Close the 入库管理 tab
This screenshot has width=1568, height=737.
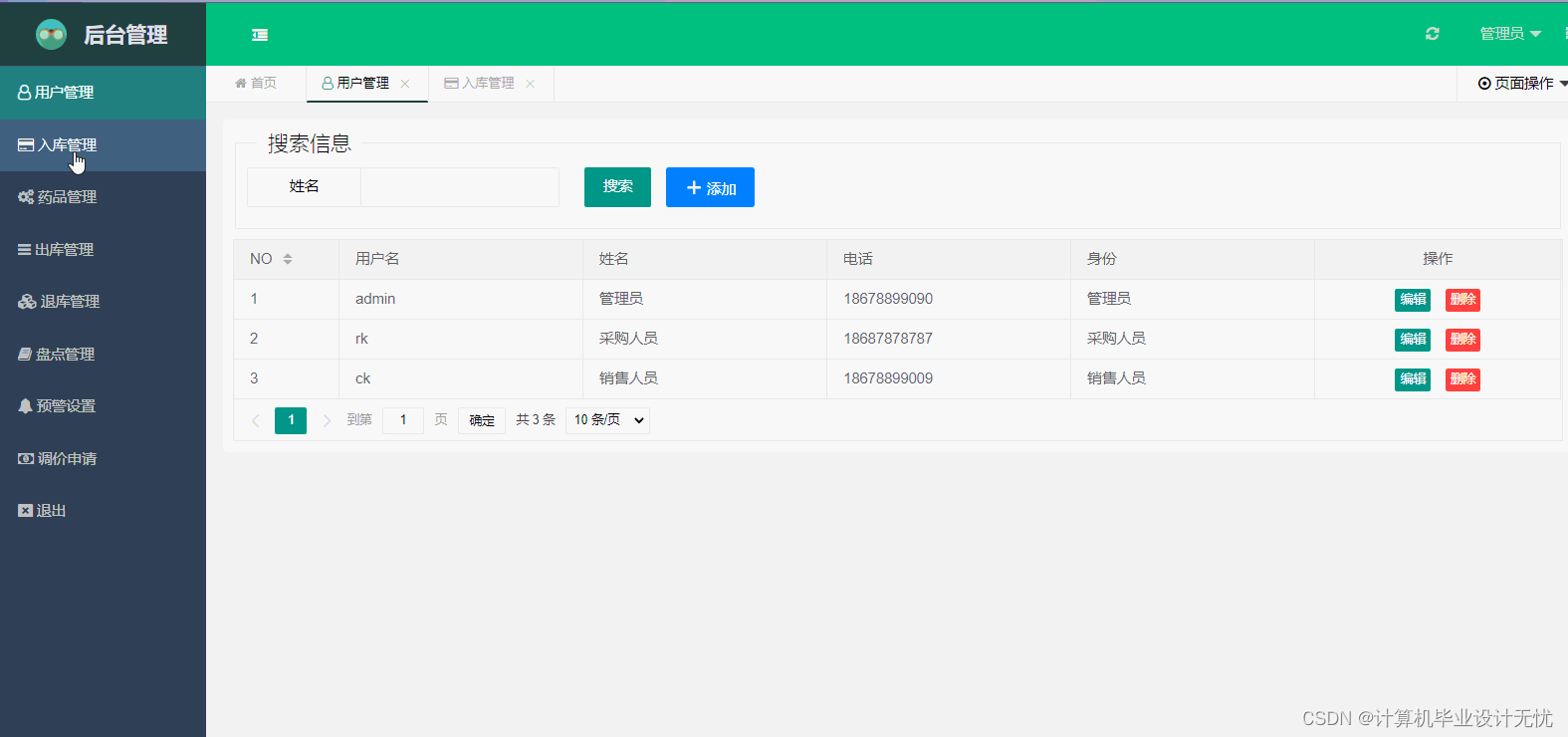[x=531, y=84]
